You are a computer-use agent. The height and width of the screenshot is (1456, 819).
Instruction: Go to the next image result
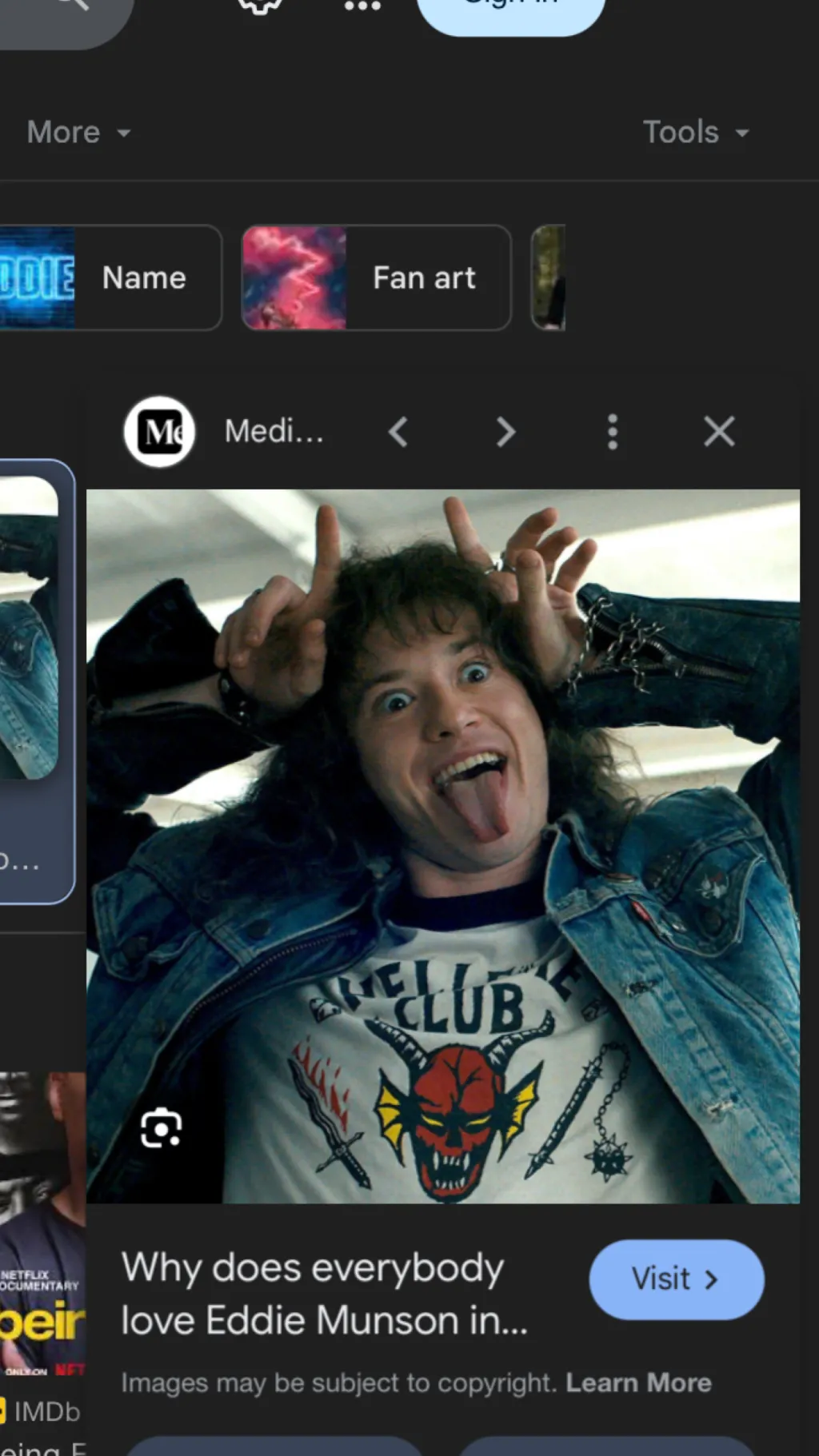click(505, 433)
